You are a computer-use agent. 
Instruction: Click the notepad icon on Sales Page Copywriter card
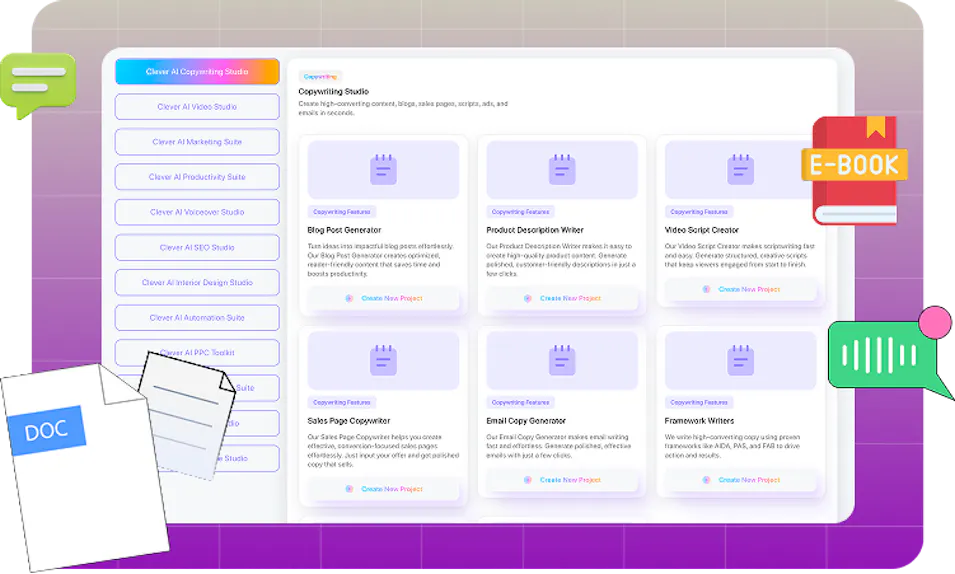click(383, 360)
